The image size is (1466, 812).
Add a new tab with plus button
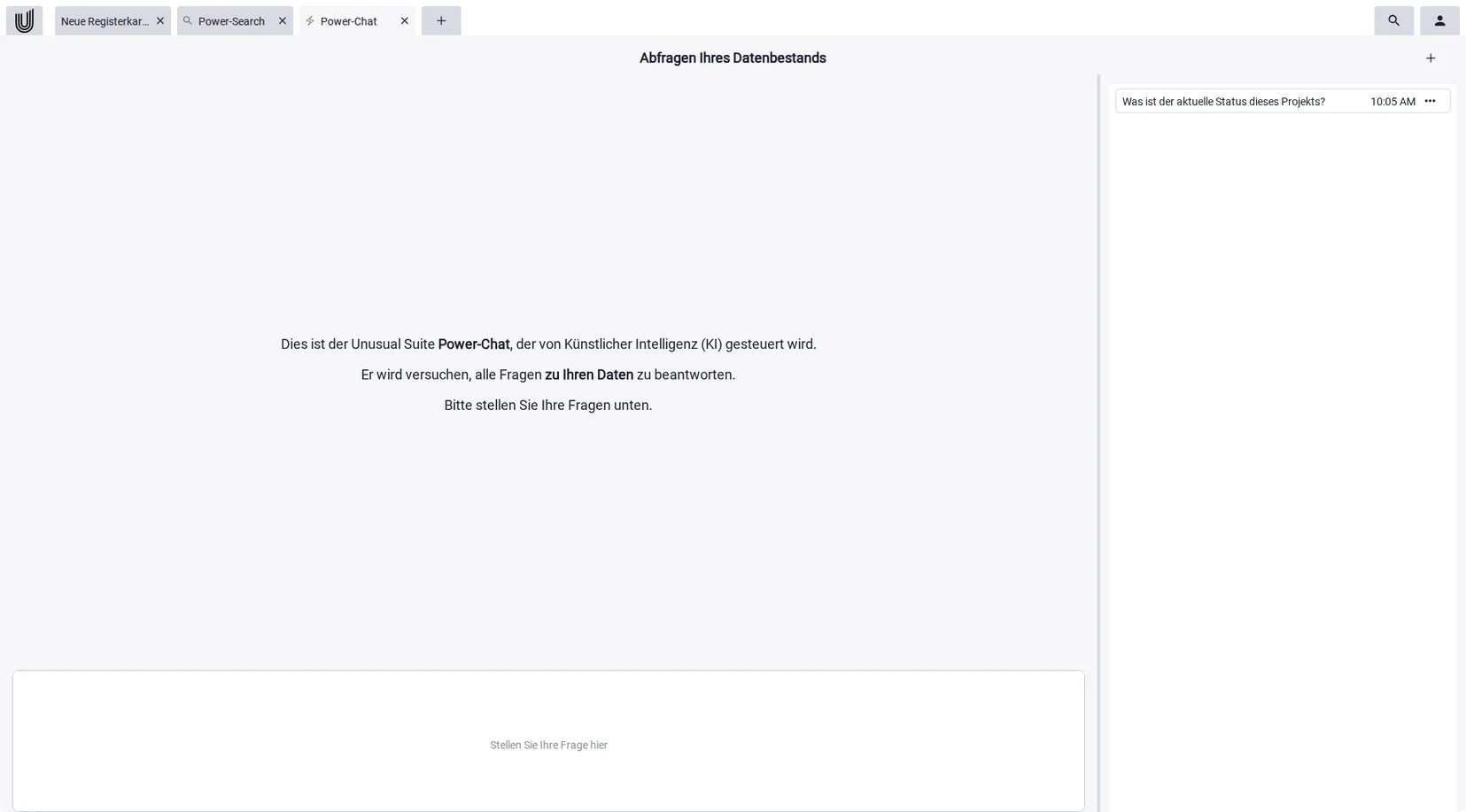[441, 20]
